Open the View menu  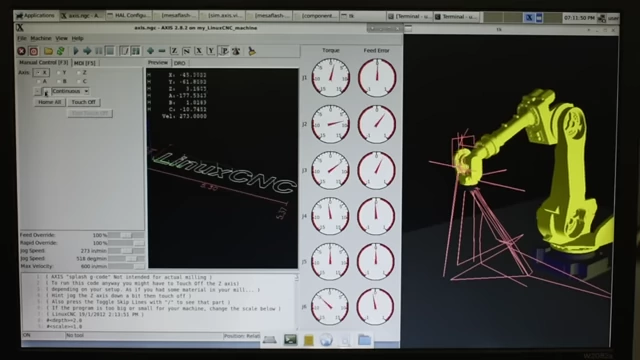click(61, 38)
